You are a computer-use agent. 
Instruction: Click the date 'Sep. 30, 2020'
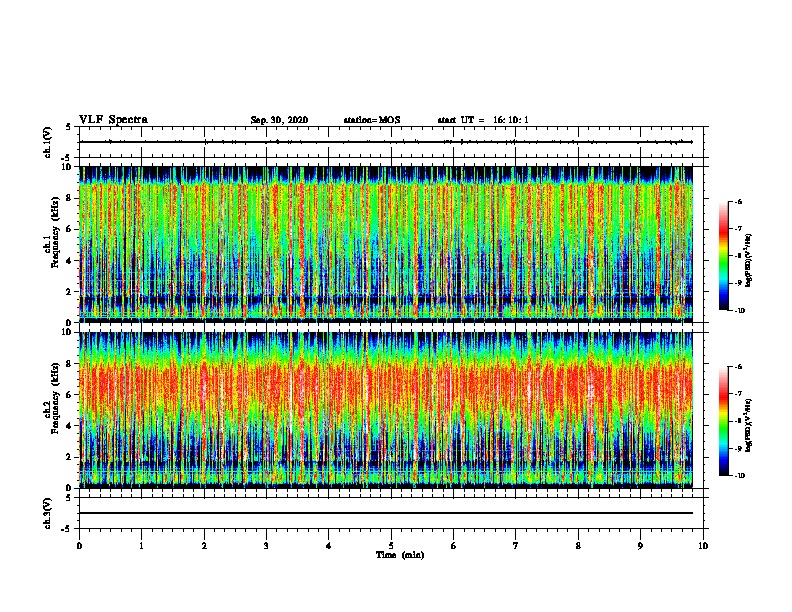click(x=279, y=120)
